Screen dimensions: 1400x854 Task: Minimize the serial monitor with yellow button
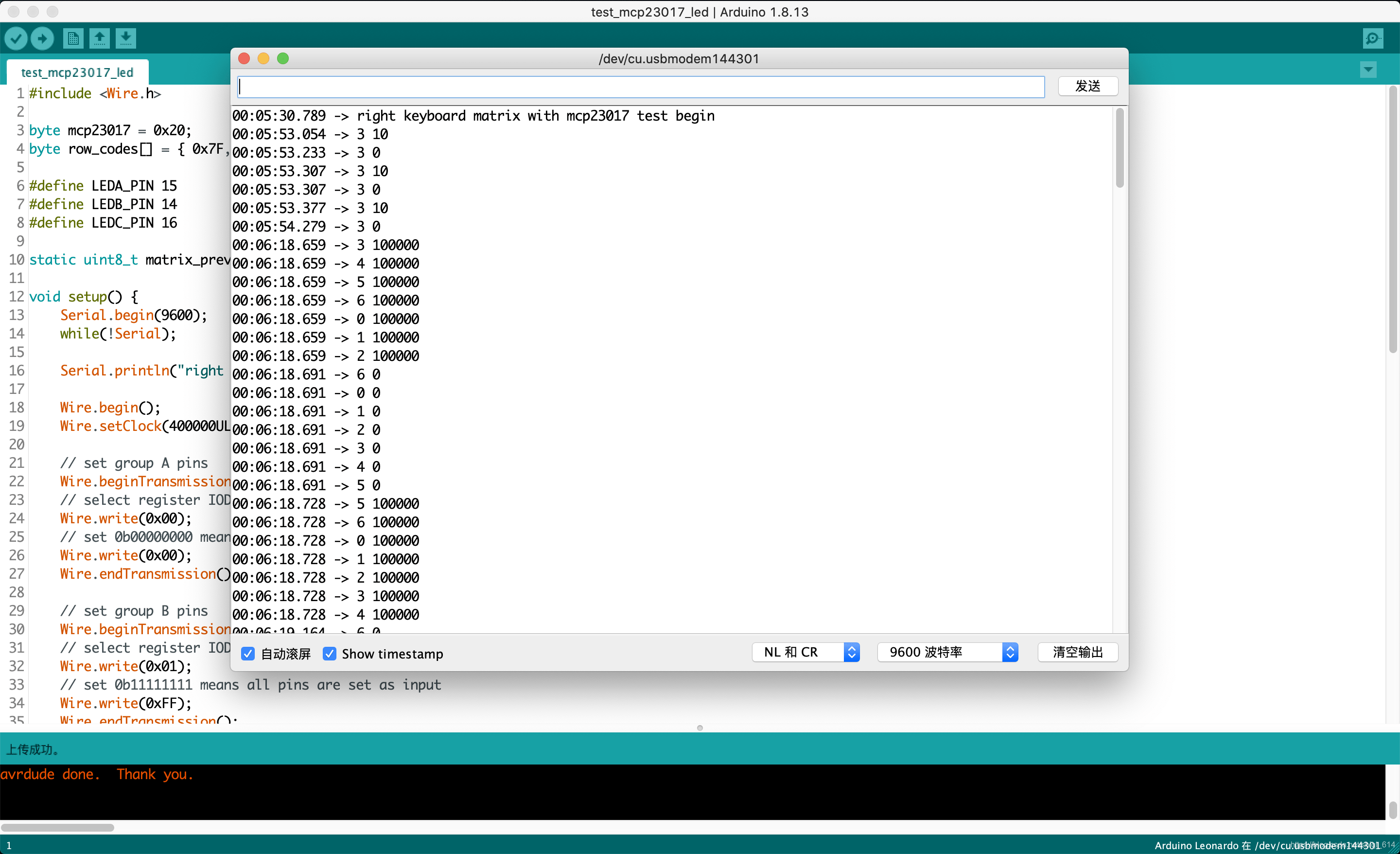click(263, 58)
